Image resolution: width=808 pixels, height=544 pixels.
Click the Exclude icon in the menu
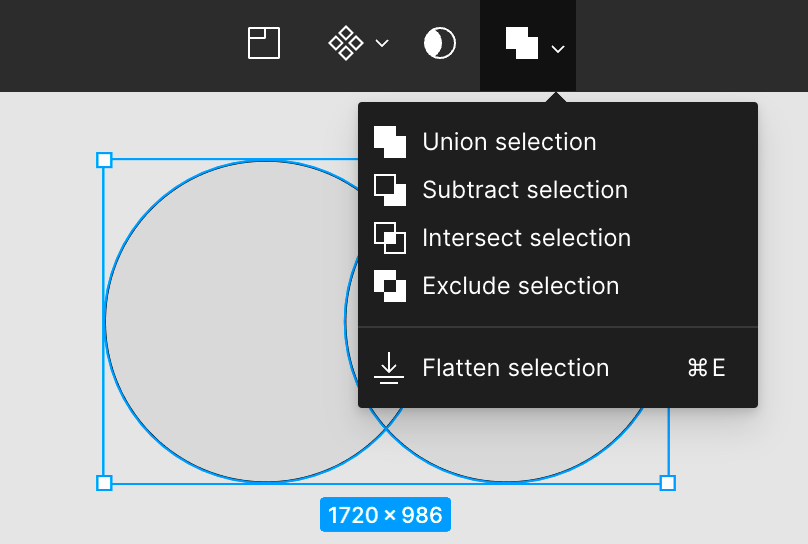[390, 286]
